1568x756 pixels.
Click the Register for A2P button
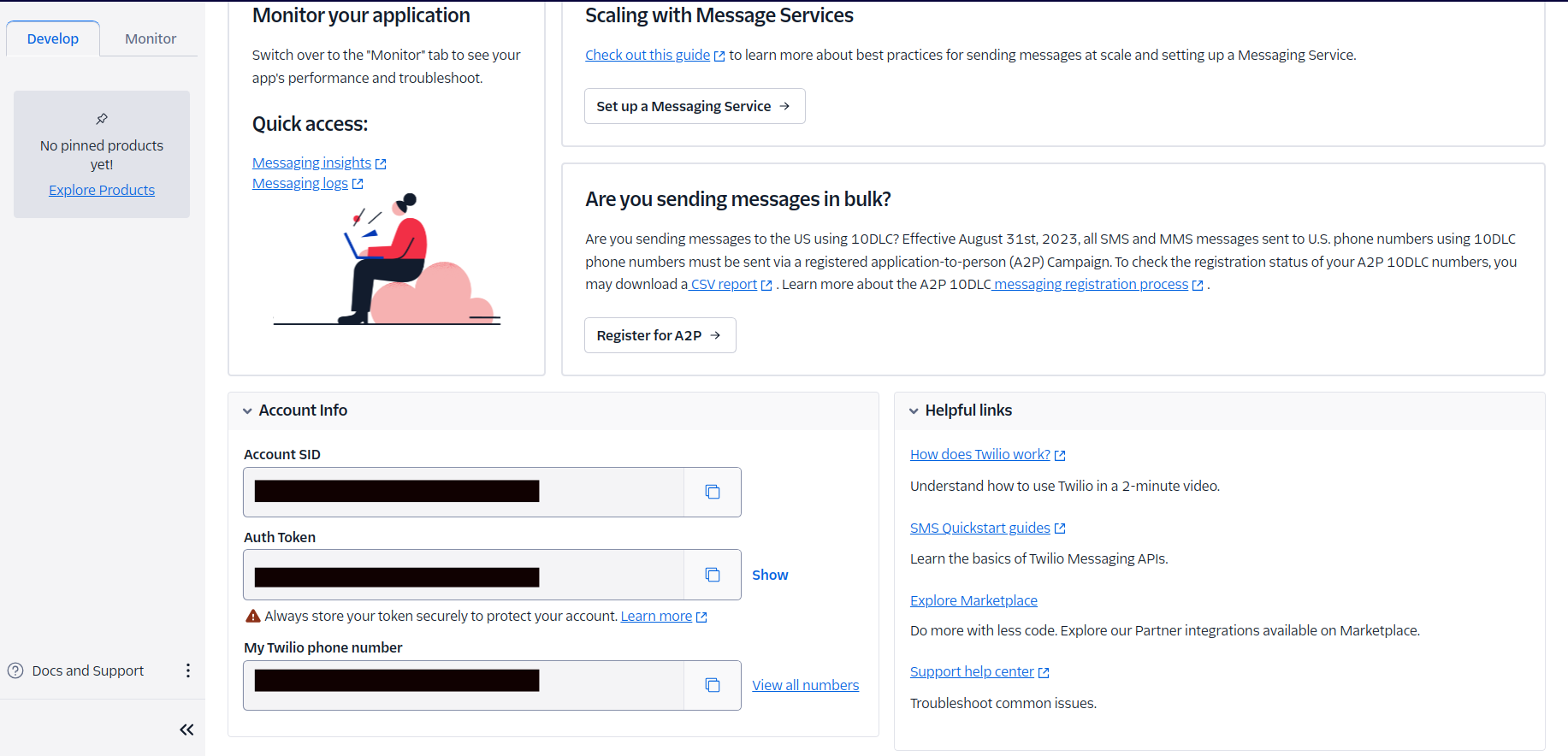tap(660, 335)
